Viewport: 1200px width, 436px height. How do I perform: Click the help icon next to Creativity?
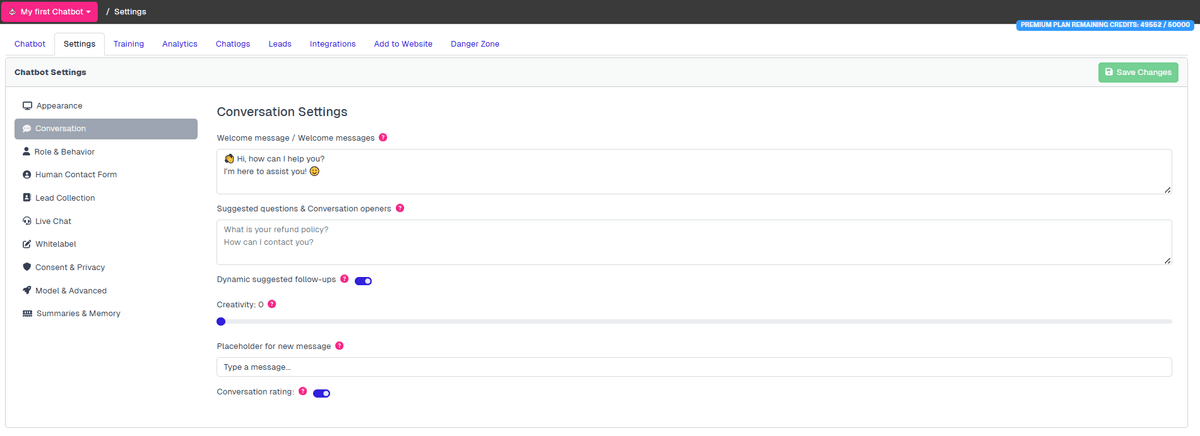coord(272,303)
